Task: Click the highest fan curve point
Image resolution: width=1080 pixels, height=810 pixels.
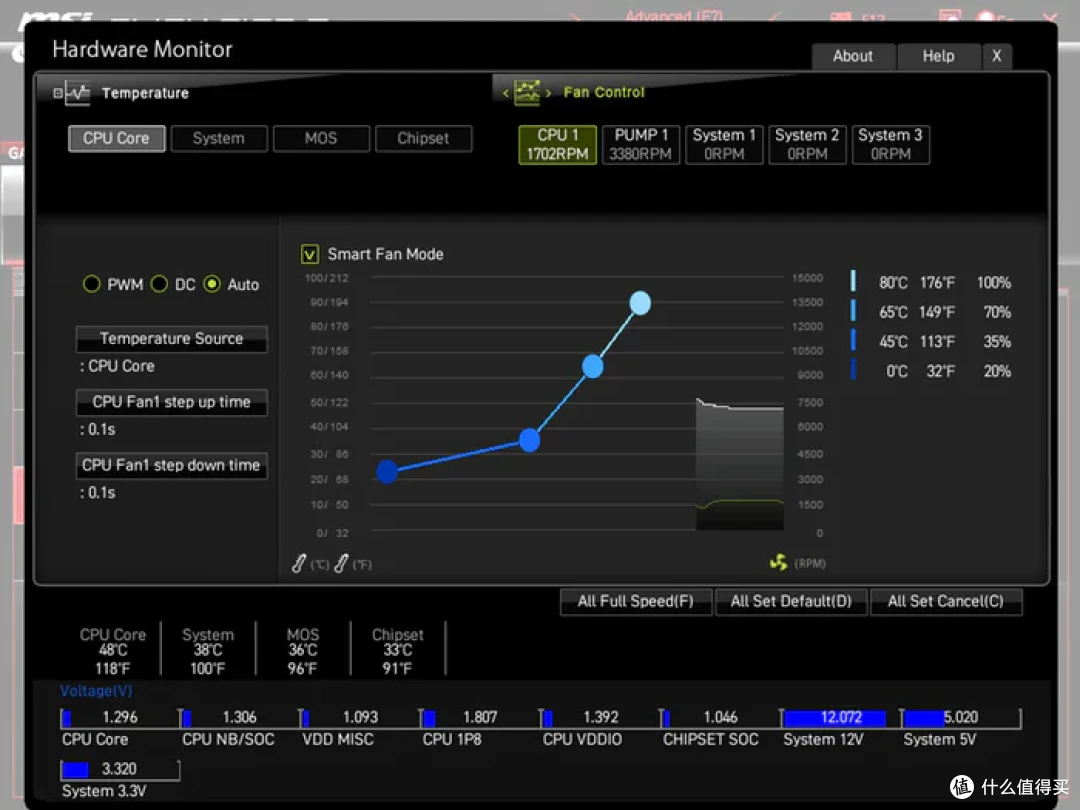Action: click(640, 303)
